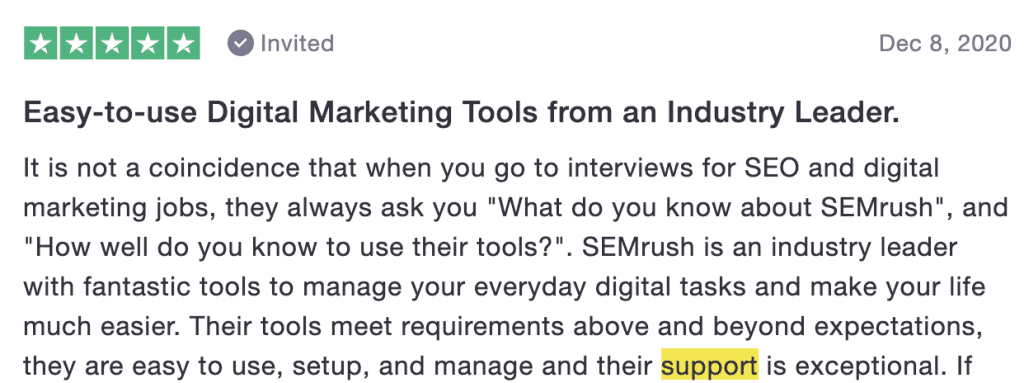Click the yellow highlighted word support
Screen dimensions: 1024x383
coord(709,365)
